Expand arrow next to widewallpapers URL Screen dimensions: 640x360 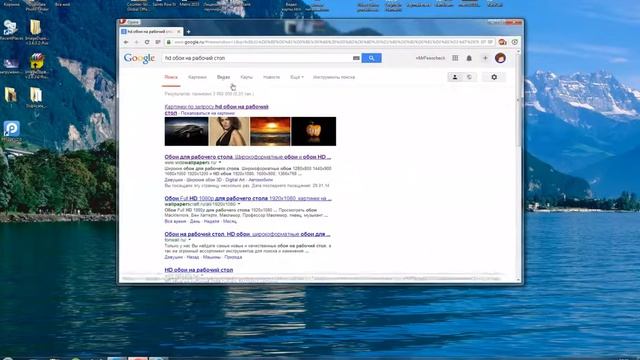(x=220, y=162)
